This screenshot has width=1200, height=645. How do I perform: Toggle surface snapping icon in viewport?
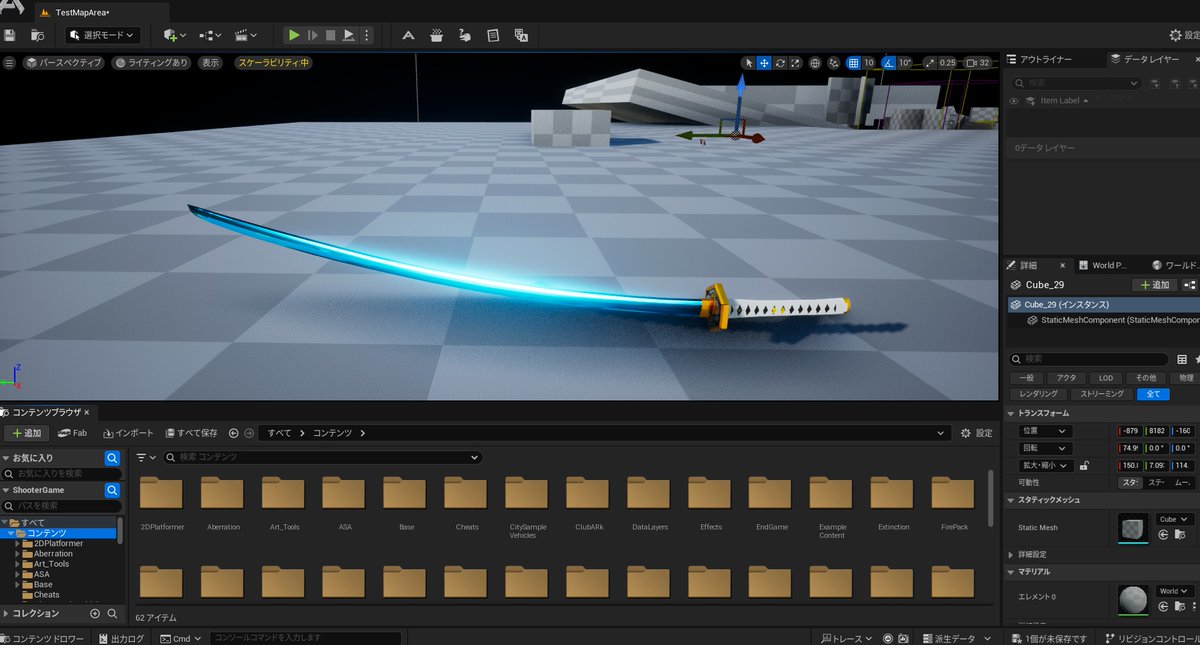pyautogui.click(x=834, y=62)
